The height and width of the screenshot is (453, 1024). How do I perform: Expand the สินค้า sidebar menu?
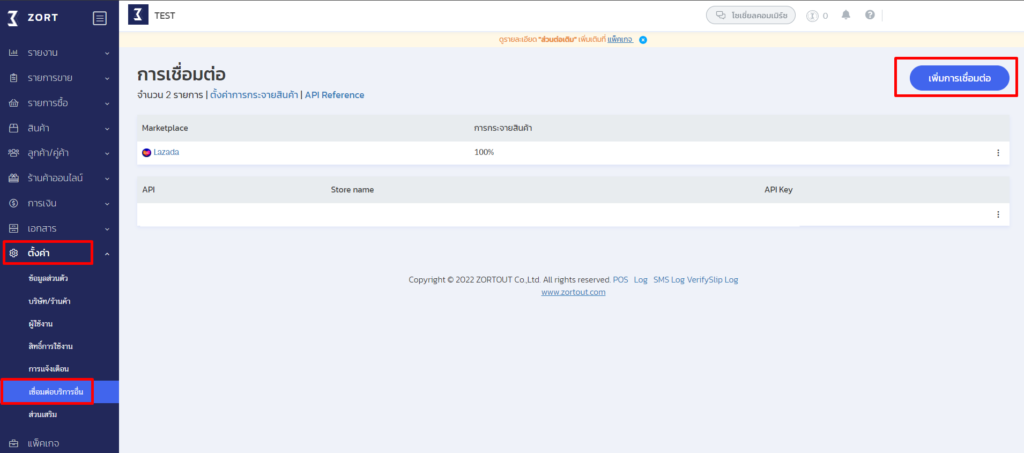(x=58, y=128)
